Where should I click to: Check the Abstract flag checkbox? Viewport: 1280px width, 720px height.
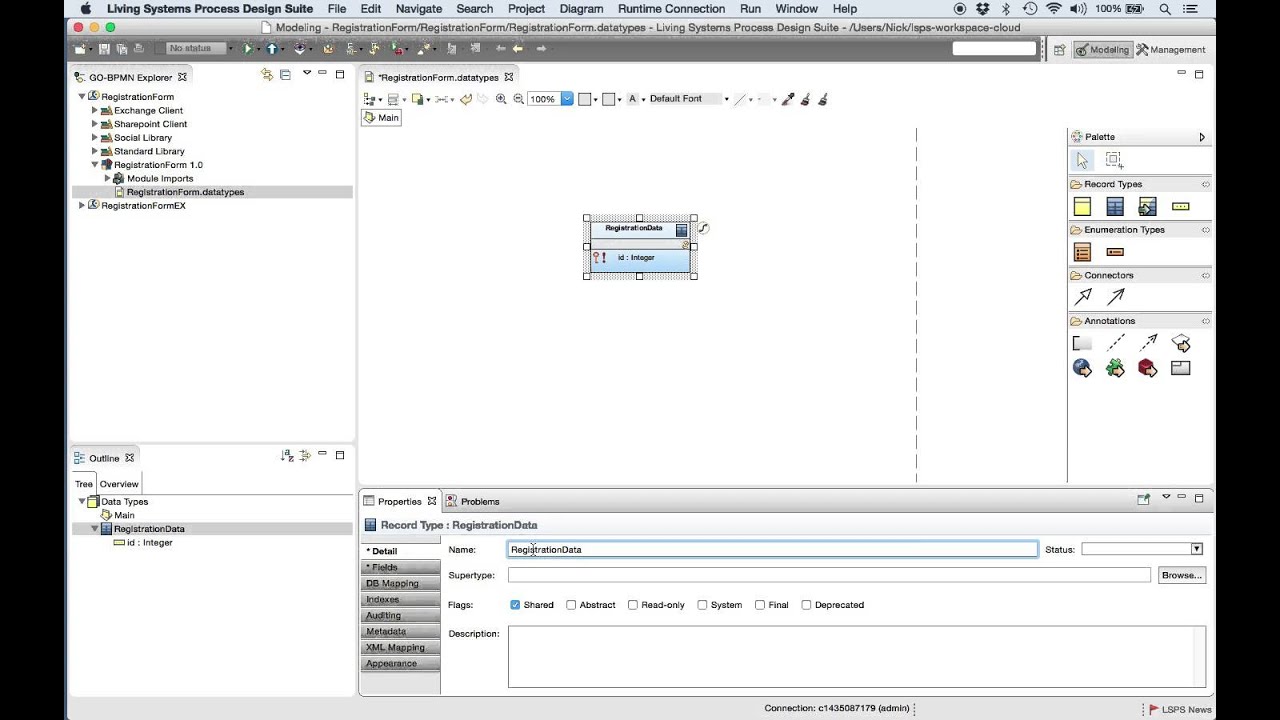[x=571, y=605]
